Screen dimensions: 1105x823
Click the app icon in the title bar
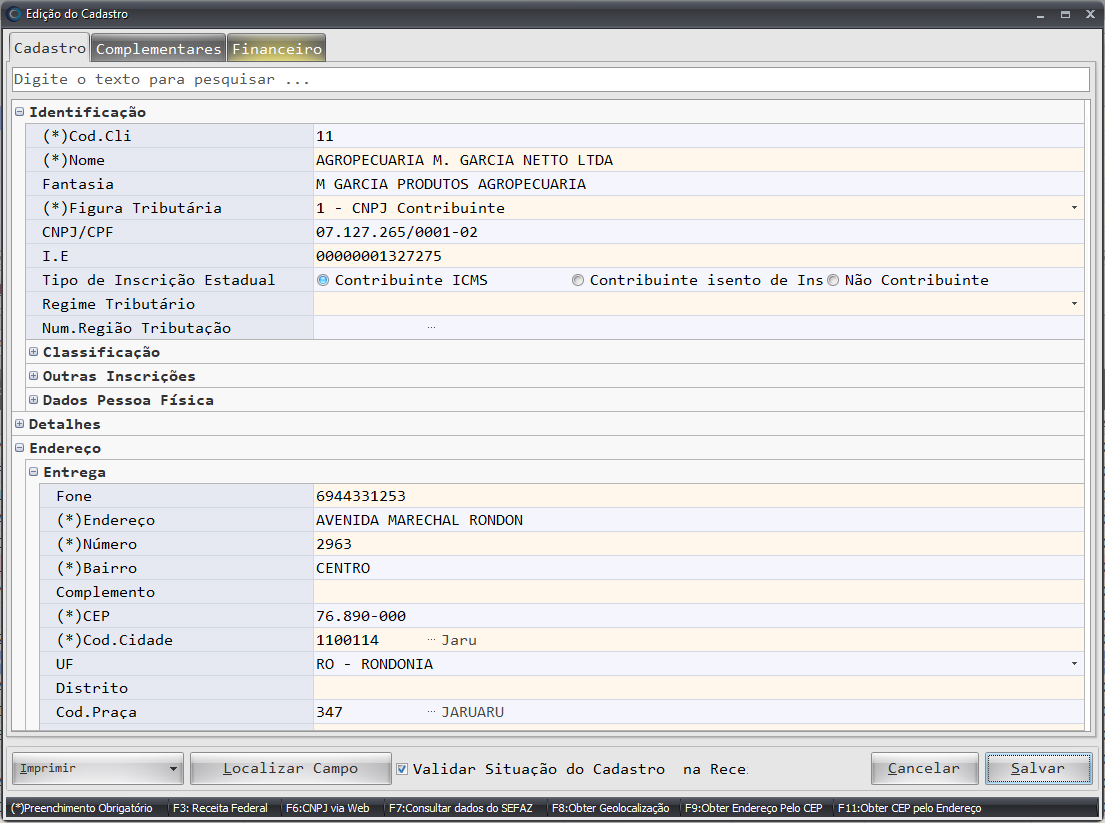click(x=13, y=14)
